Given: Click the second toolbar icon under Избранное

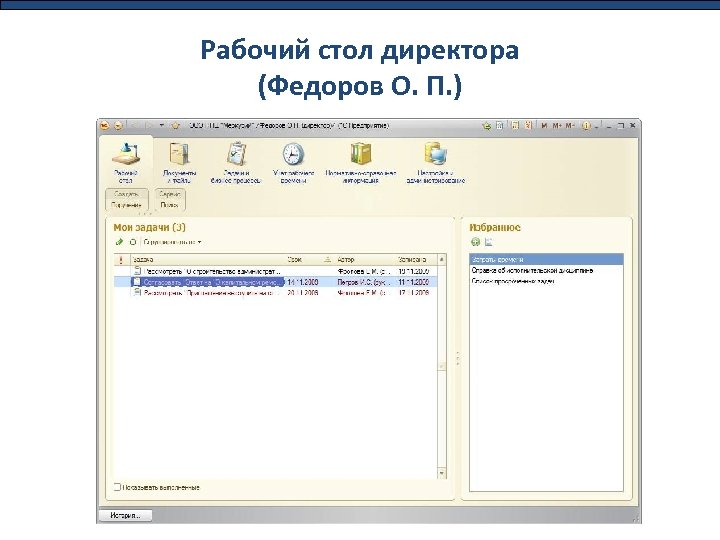Looking at the screenshot, I should point(488,242).
